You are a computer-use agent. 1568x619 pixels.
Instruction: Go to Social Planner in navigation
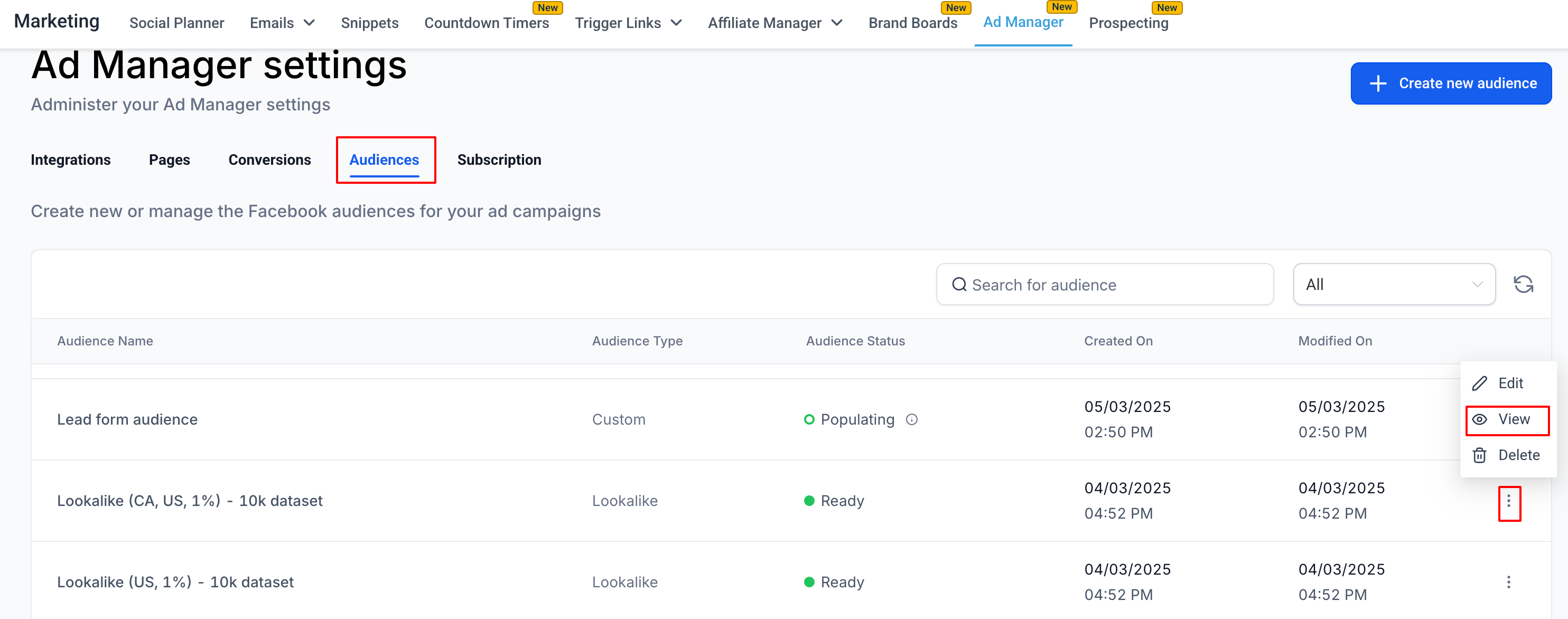[x=176, y=23]
